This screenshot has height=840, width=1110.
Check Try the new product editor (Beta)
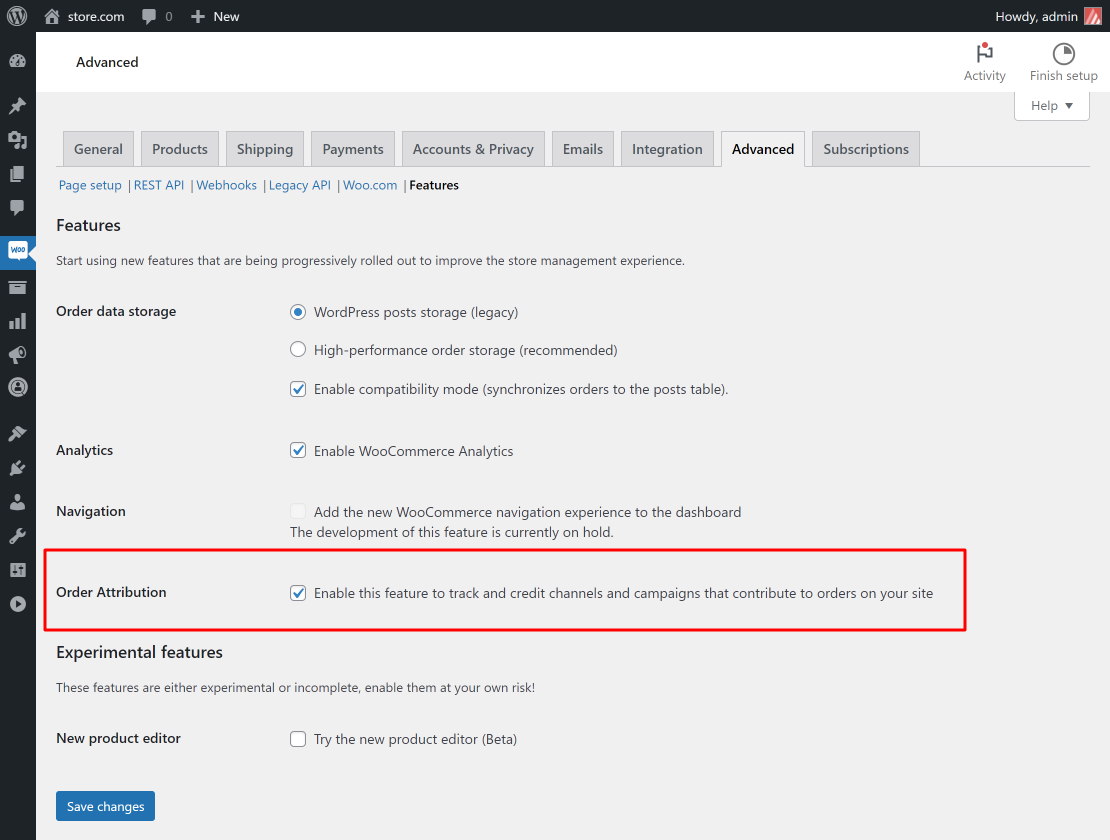point(298,740)
